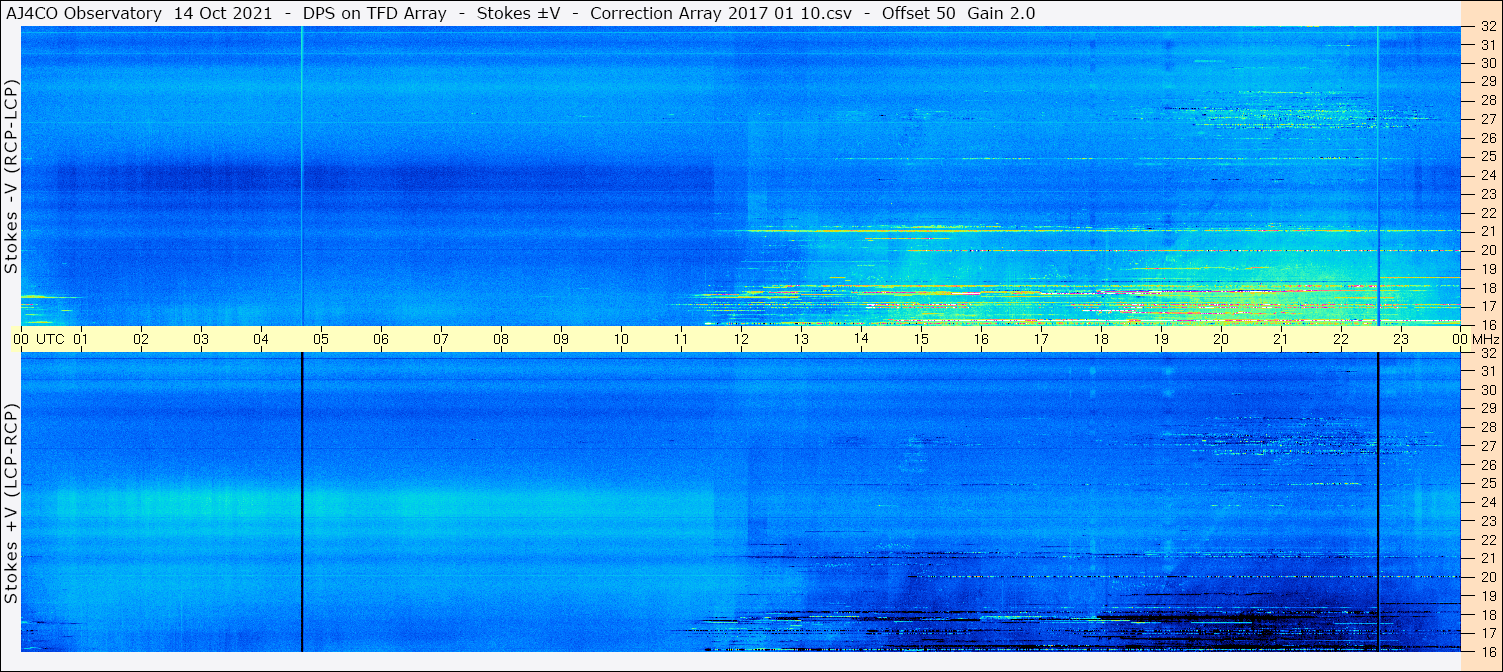This screenshot has width=1503, height=672.
Task: Click the black vertical line near 04:40 in +V panel
Action: (x=301, y=502)
